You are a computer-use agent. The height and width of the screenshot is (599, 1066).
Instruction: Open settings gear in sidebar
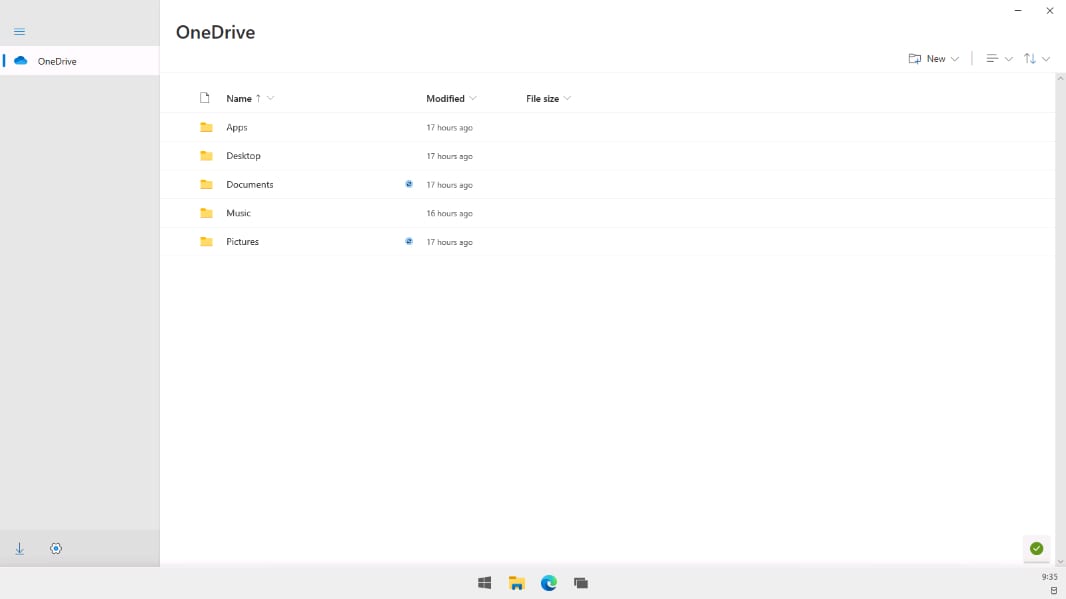[x=56, y=548]
